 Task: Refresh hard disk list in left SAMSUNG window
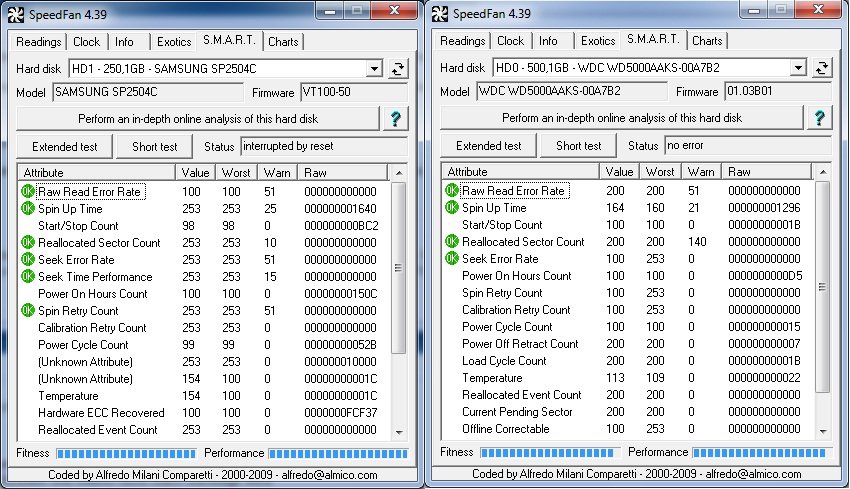coord(398,69)
